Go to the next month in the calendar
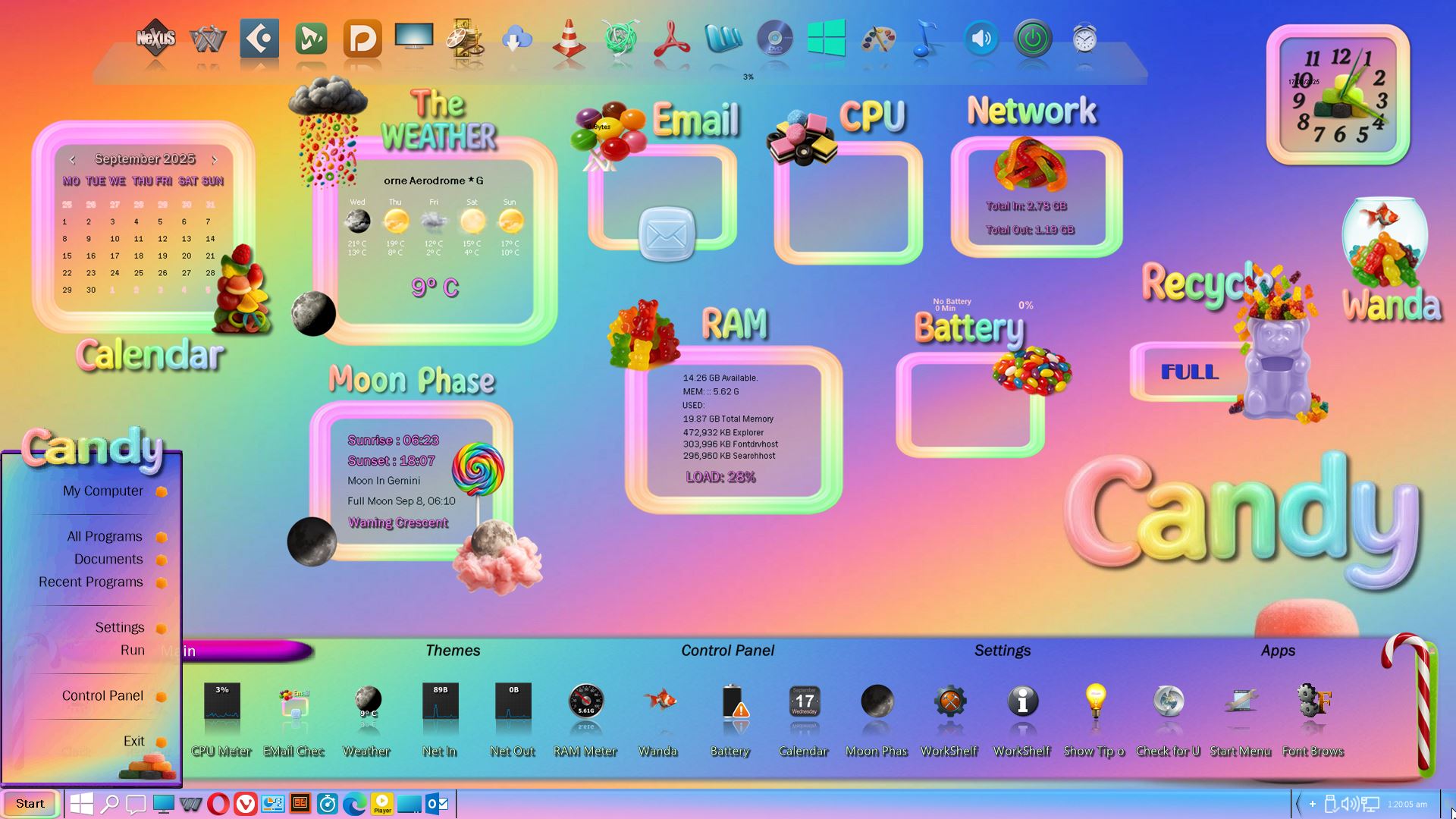Screen dimensions: 1456x819 (x=215, y=159)
